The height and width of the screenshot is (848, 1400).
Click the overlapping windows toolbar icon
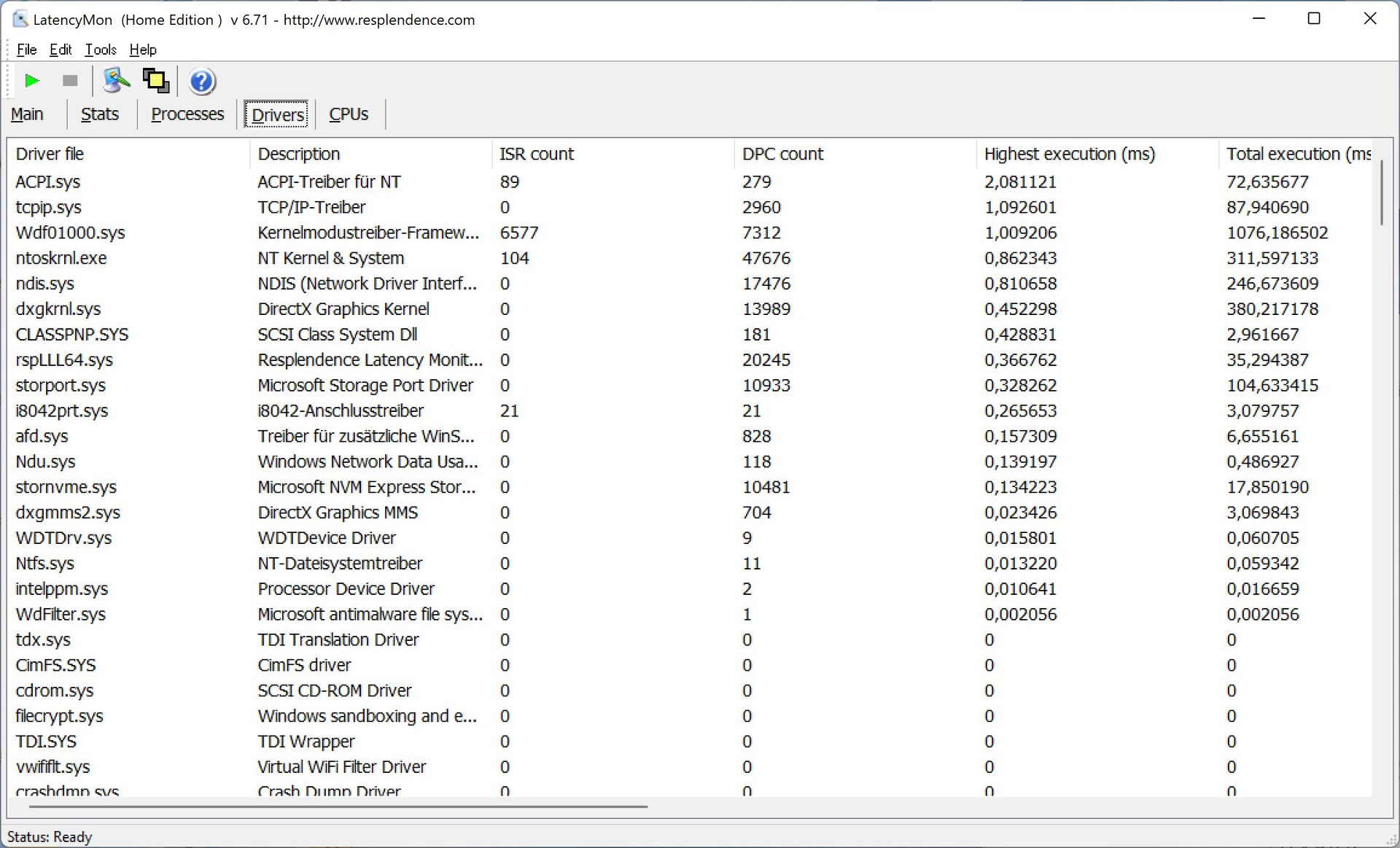pos(155,81)
